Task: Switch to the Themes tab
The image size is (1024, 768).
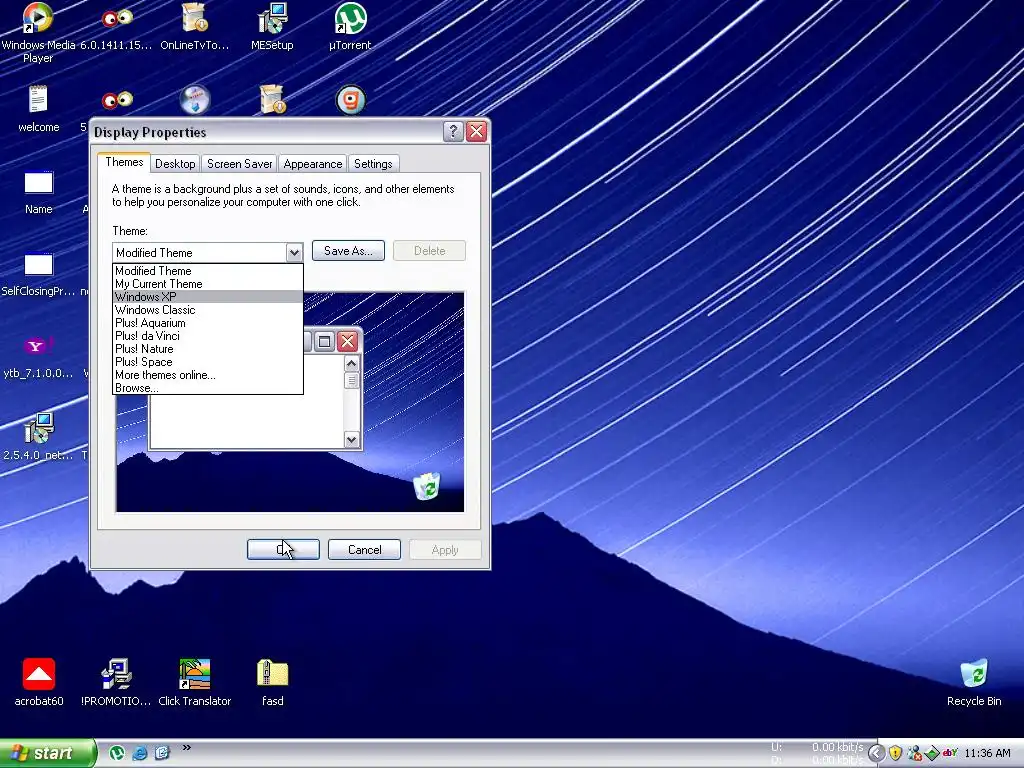Action: (x=124, y=162)
